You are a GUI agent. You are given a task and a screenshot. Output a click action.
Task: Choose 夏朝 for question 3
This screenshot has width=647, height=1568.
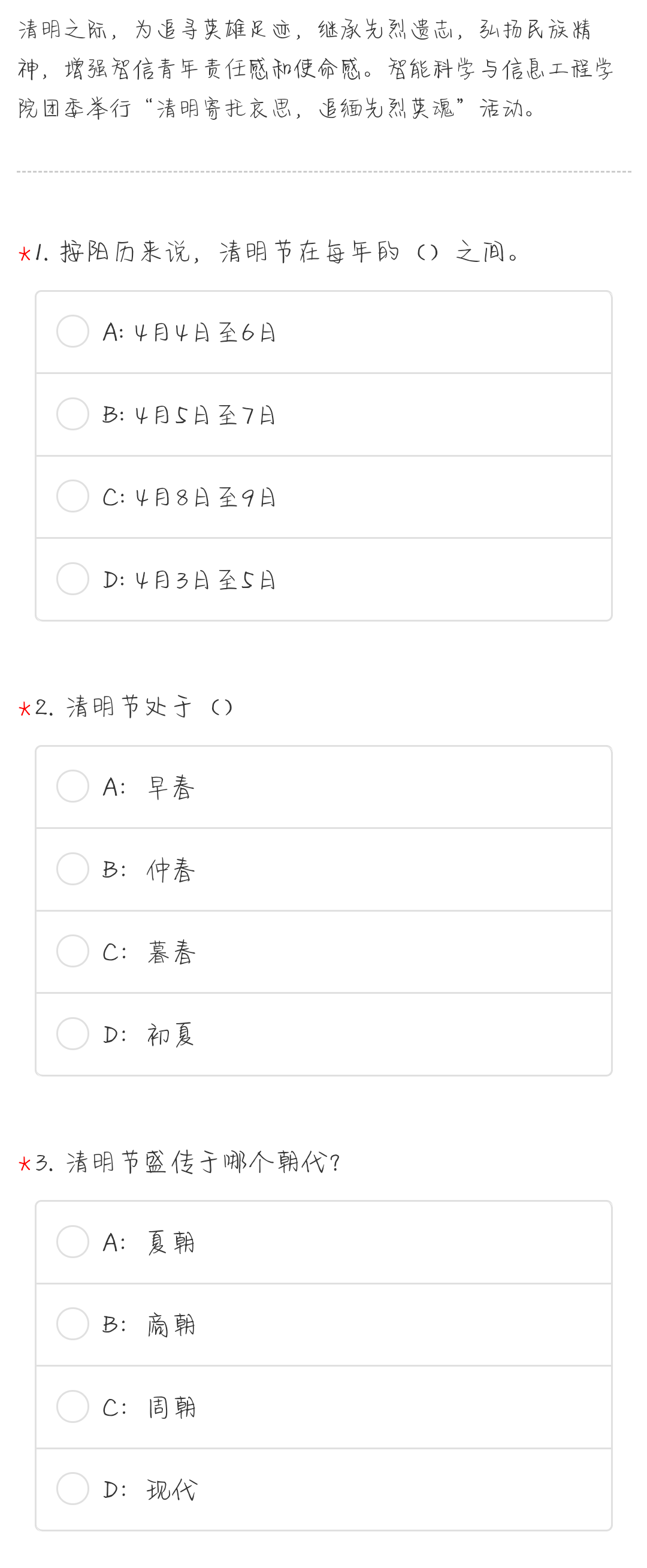coord(73,1241)
